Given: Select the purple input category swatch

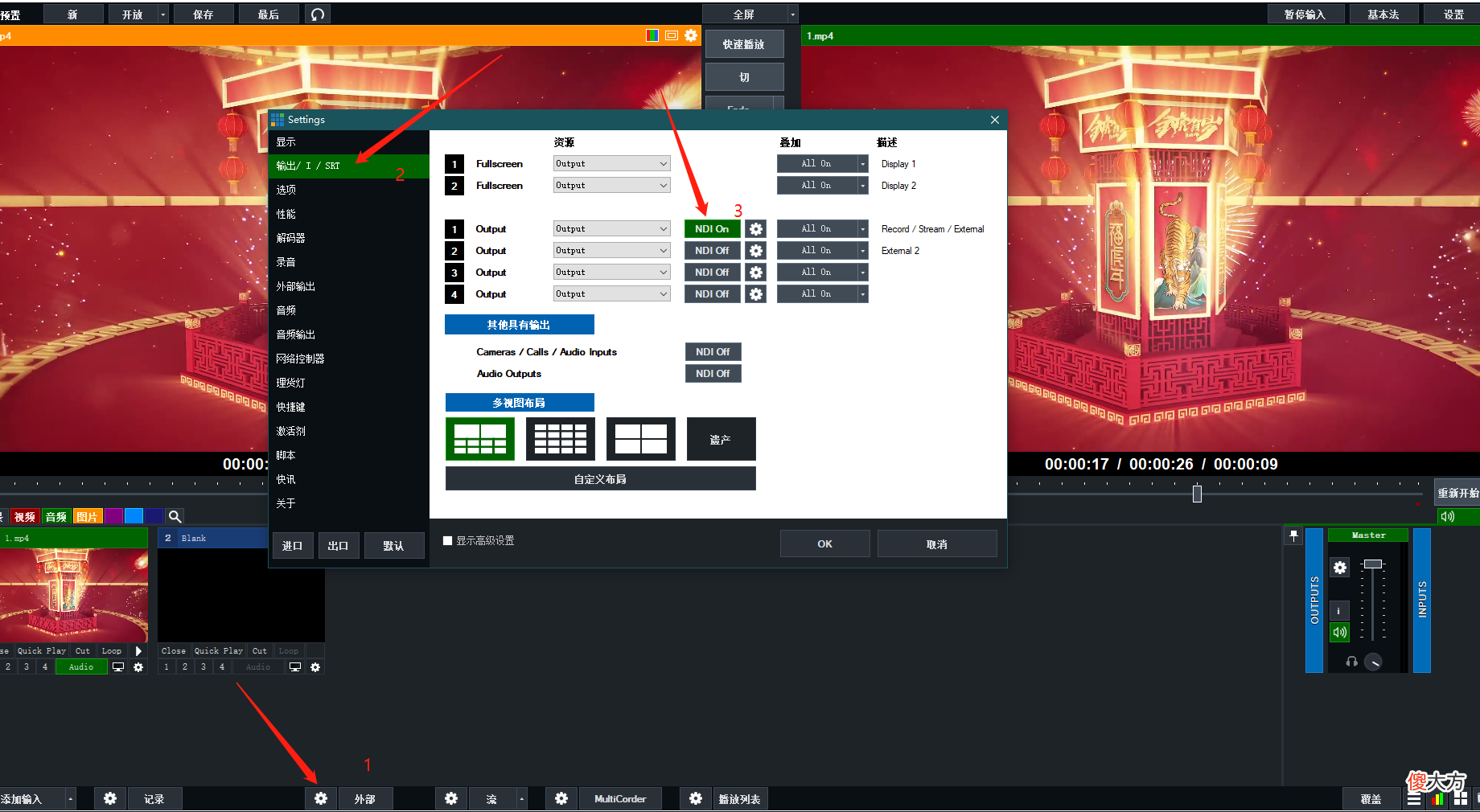Looking at the screenshot, I should tap(113, 516).
